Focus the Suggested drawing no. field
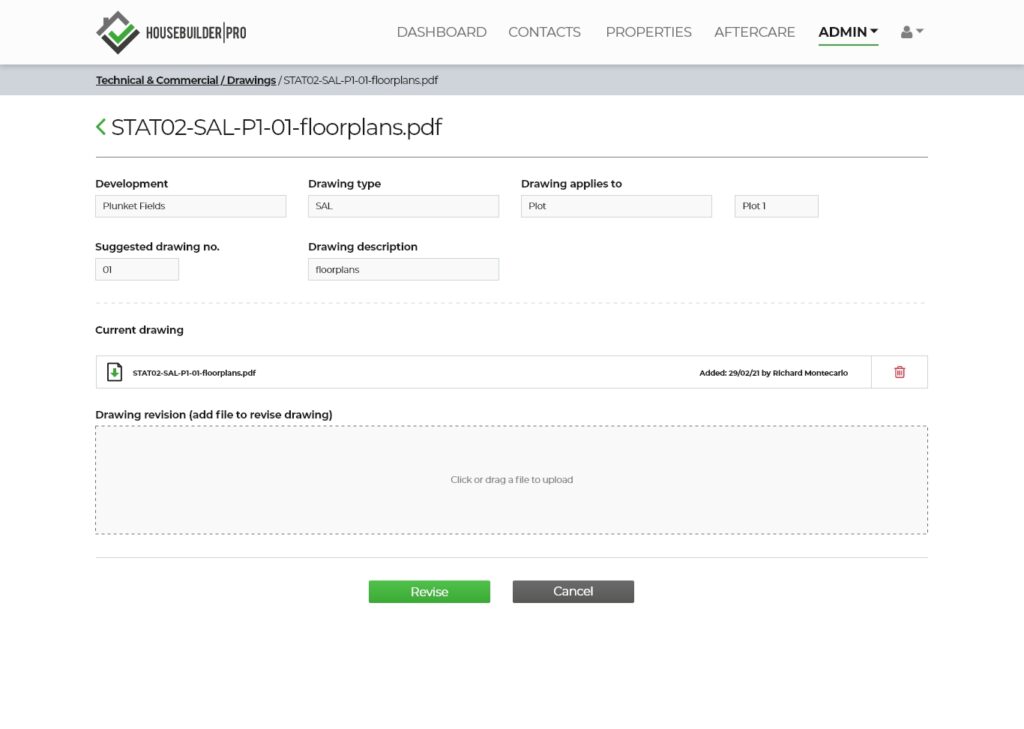 (x=137, y=269)
